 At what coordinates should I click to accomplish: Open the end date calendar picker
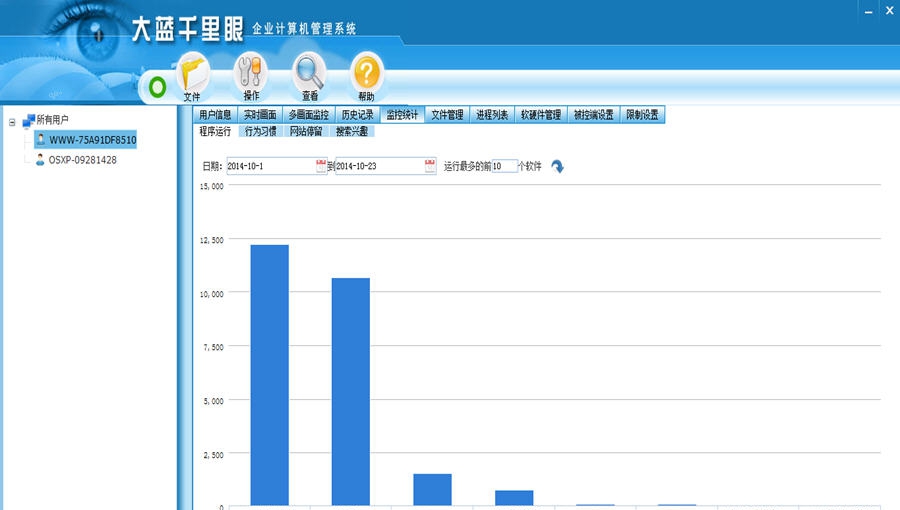pyautogui.click(x=430, y=166)
